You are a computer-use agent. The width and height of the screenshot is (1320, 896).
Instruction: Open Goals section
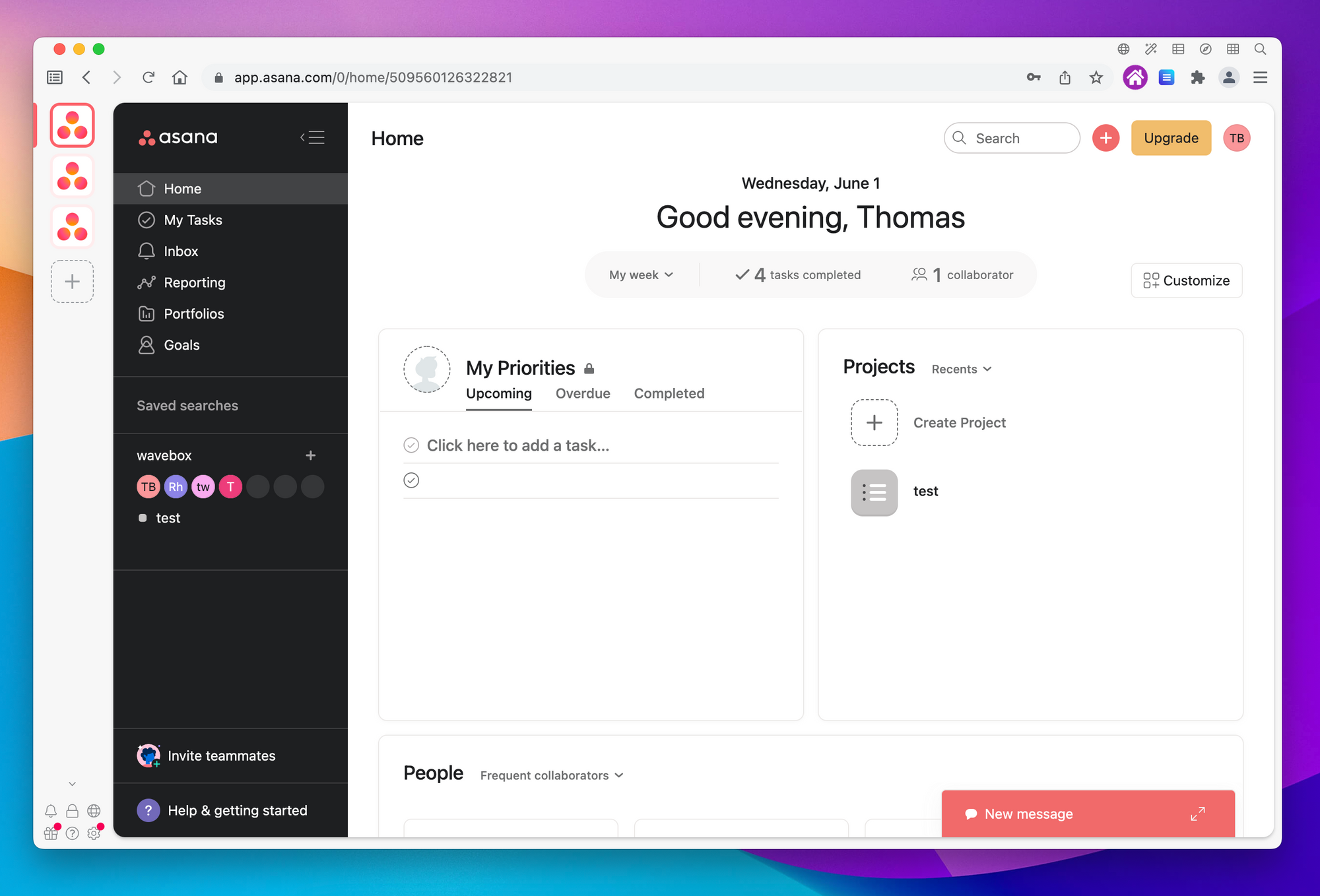(181, 345)
